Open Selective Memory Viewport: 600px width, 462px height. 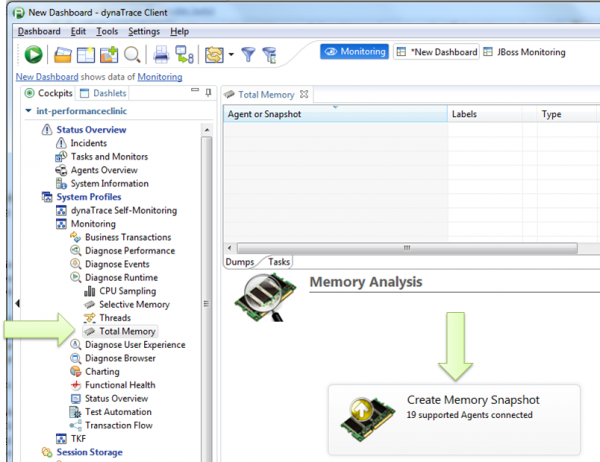point(134,305)
